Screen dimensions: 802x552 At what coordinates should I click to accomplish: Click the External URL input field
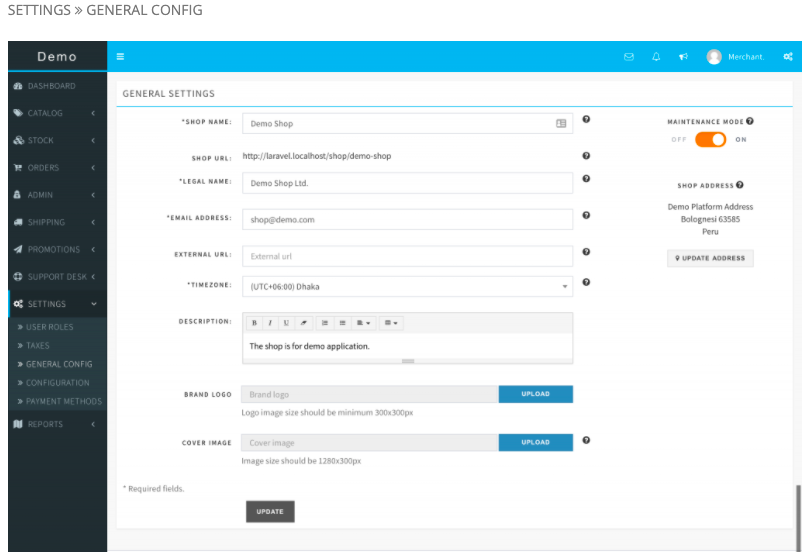[x=407, y=256]
